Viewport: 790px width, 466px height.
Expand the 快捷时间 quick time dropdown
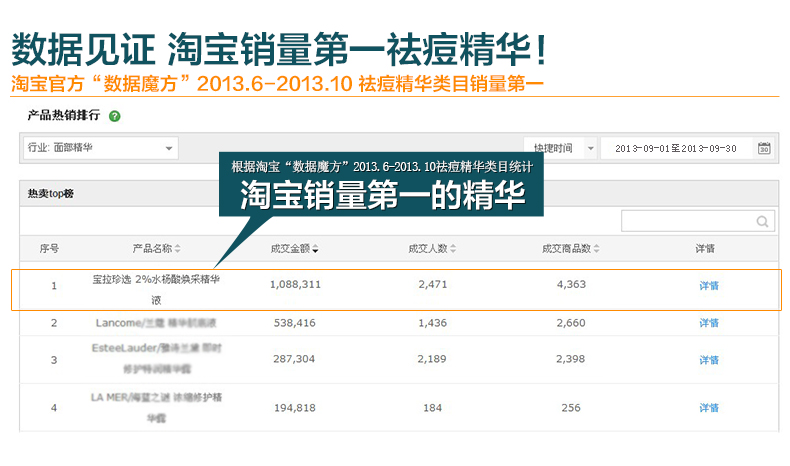tap(560, 148)
